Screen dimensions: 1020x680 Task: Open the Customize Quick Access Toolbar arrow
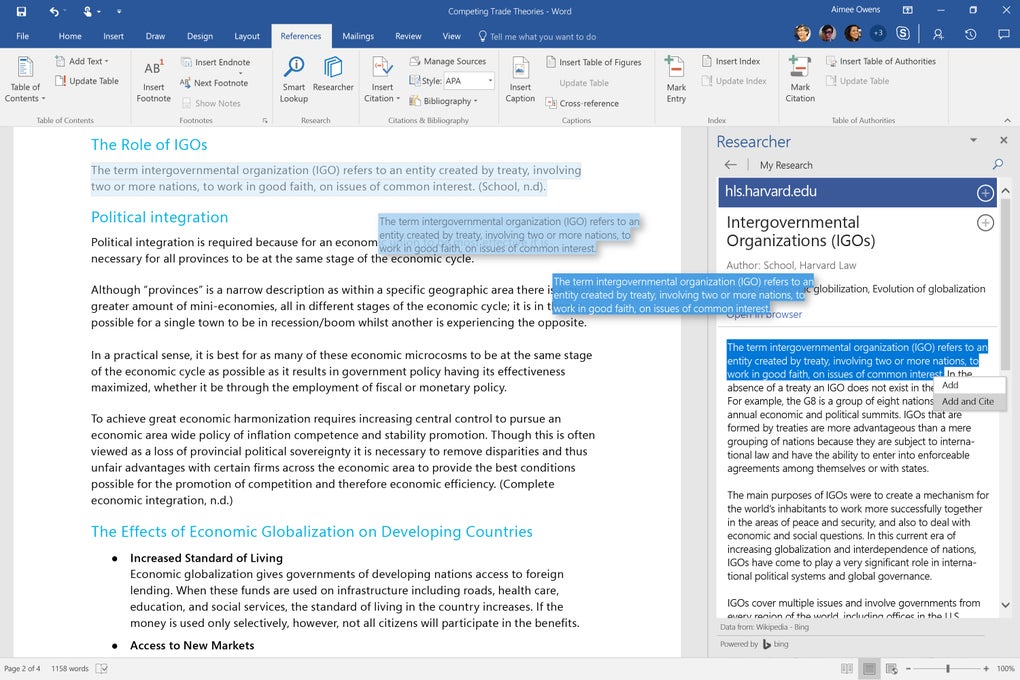point(119,11)
